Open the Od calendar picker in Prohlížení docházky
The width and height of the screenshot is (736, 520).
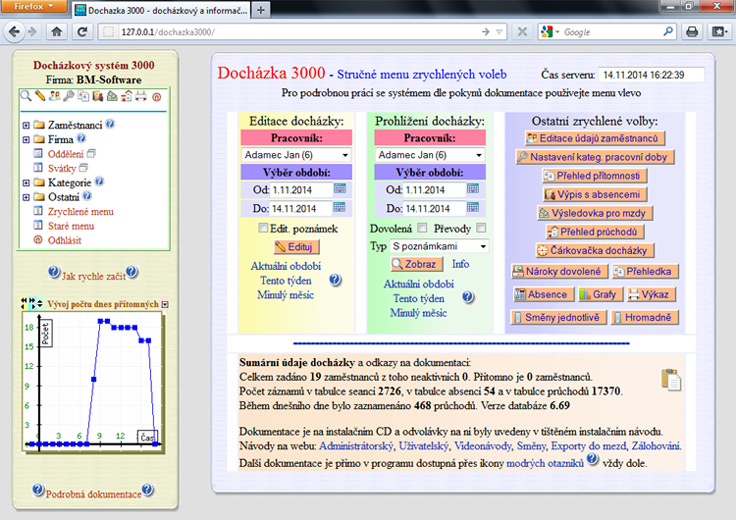473,189
